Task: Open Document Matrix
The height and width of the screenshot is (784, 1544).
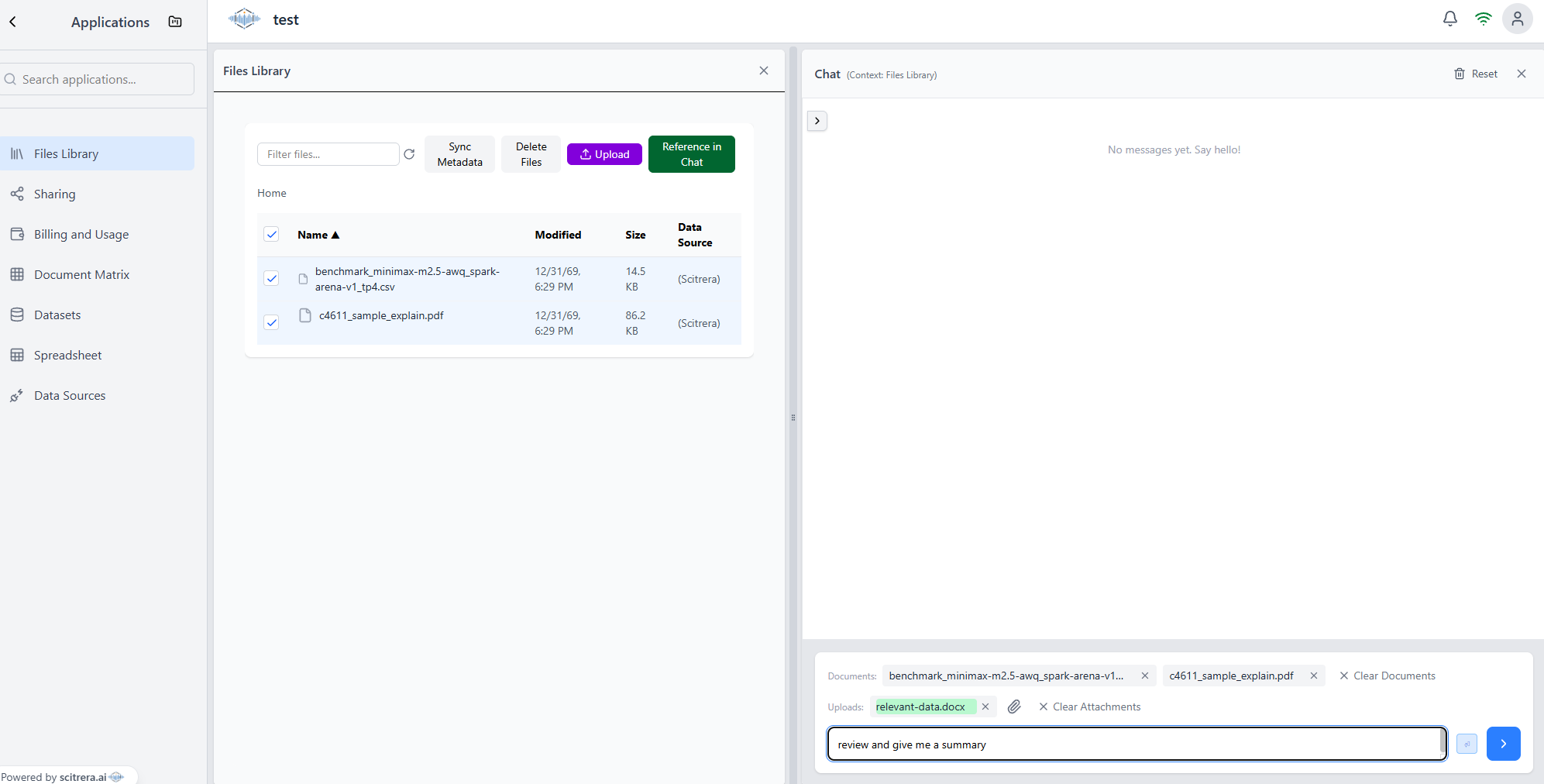Action: point(97,274)
